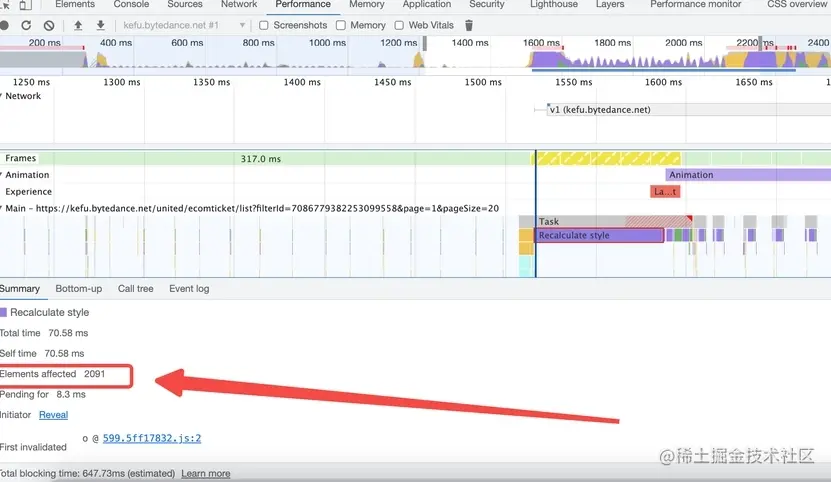Click the left overview window handle near 1200 ms
This screenshot has height=482, width=831.
click(x=425, y=43)
